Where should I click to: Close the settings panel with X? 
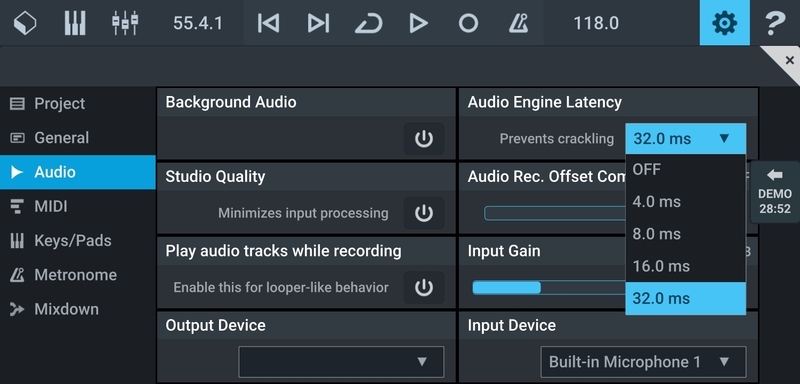(790, 60)
